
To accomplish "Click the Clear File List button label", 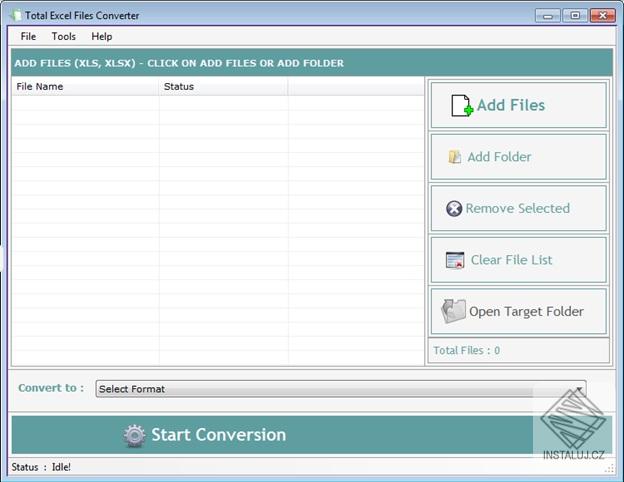I will [511, 260].
